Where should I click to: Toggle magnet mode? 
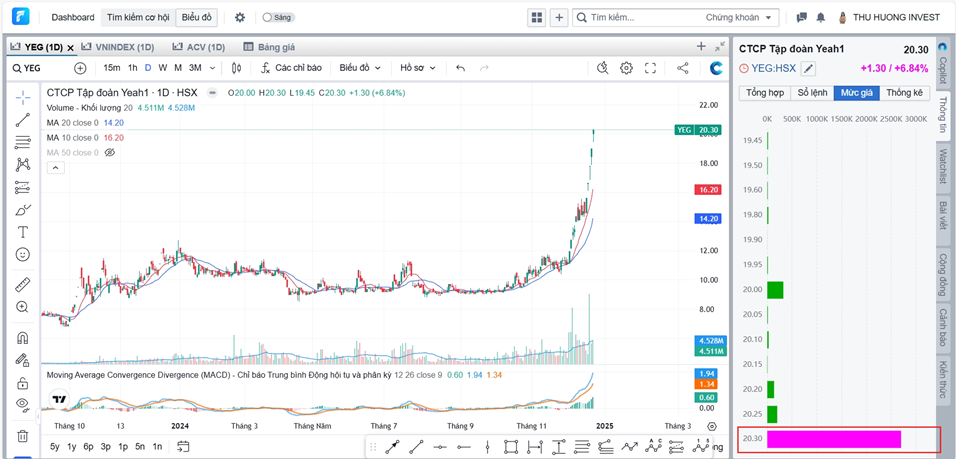coord(23,337)
